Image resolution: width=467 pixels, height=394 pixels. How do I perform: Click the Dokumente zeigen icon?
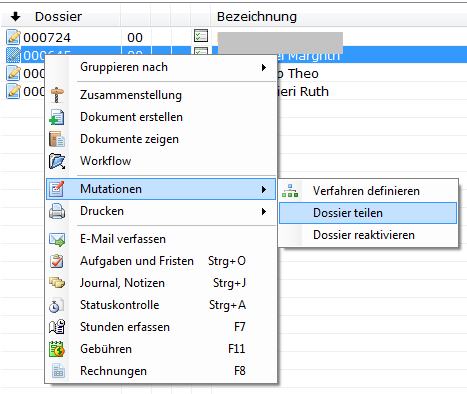tap(57, 139)
